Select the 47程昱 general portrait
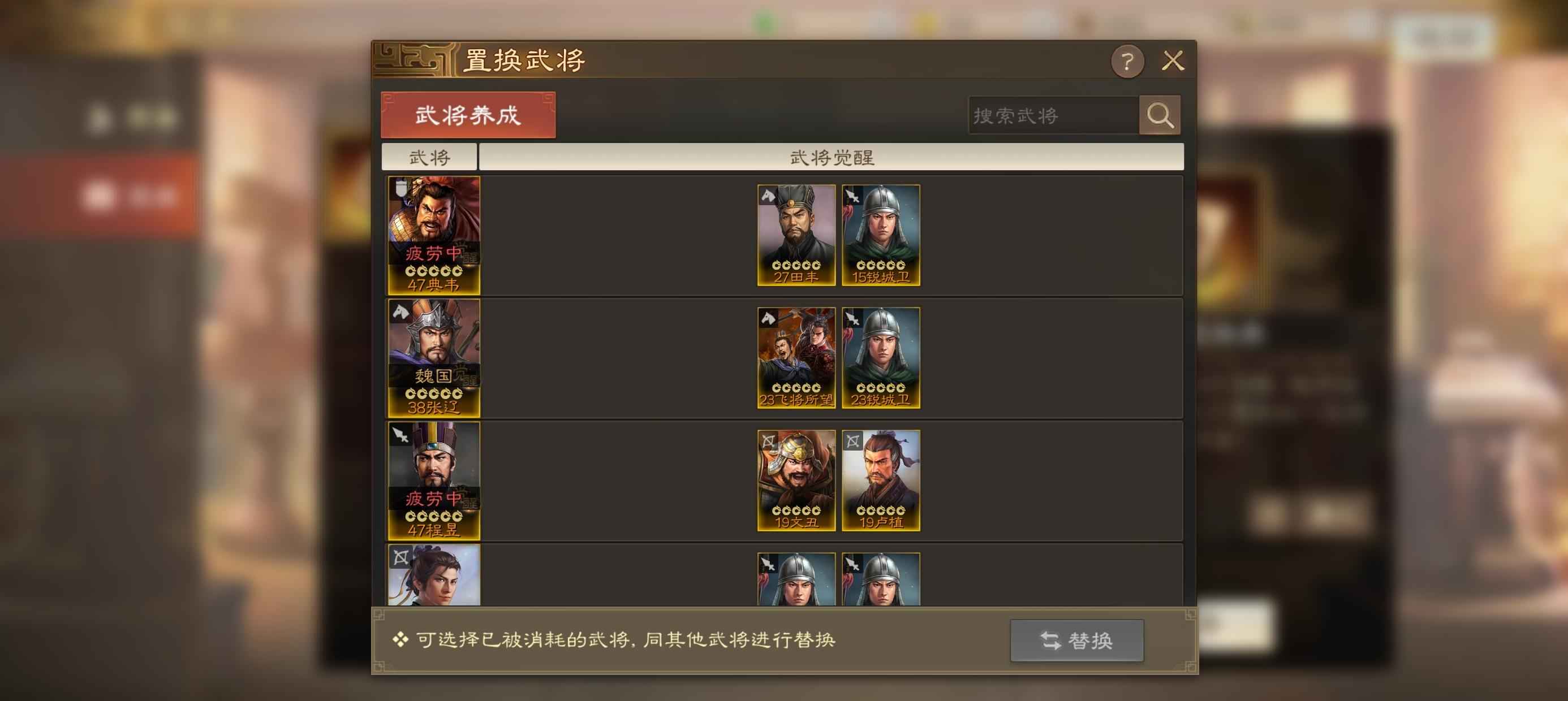 click(434, 481)
